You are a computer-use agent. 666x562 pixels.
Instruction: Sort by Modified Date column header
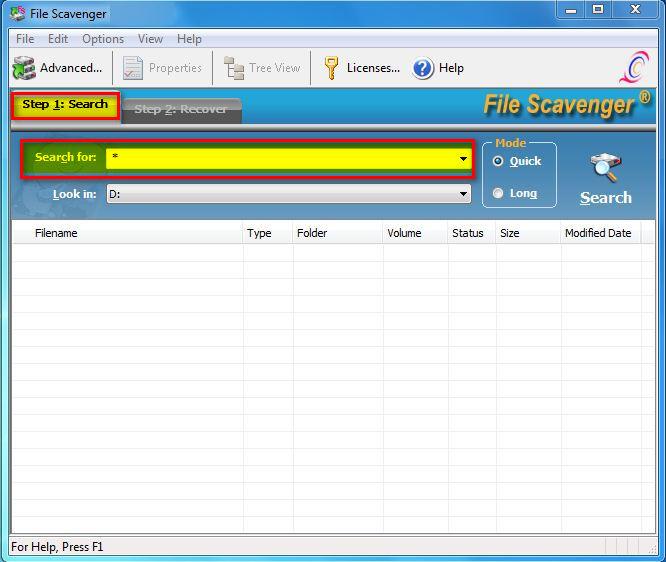tap(601, 233)
